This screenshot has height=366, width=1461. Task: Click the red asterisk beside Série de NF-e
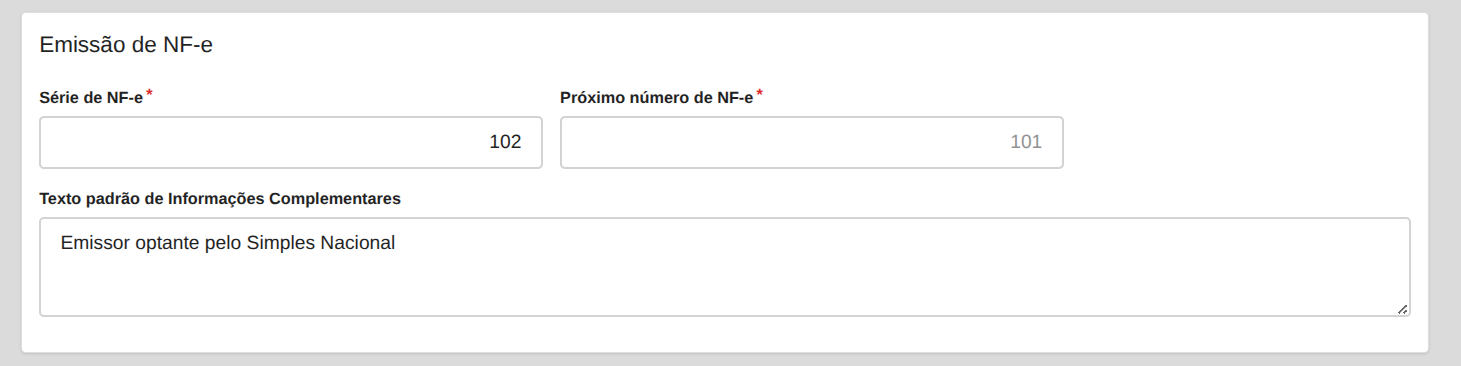click(x=150, y=94)
